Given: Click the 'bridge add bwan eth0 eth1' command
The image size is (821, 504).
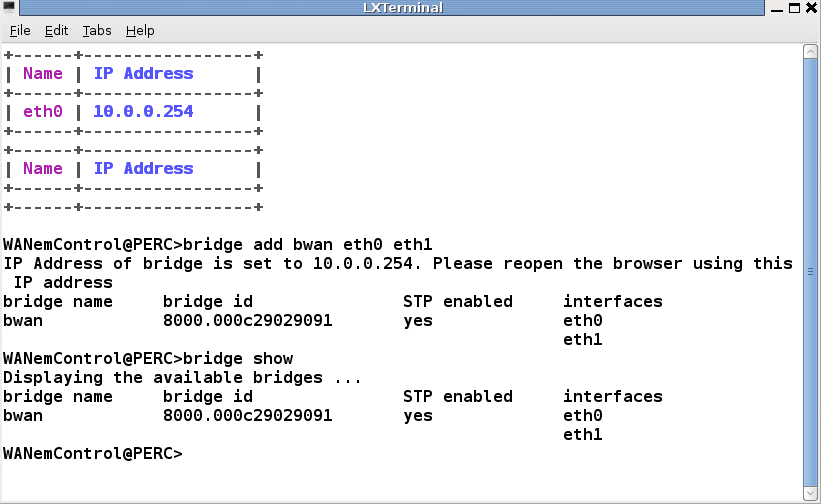Looking at the screenshot, I should click(x=307, y=244).
